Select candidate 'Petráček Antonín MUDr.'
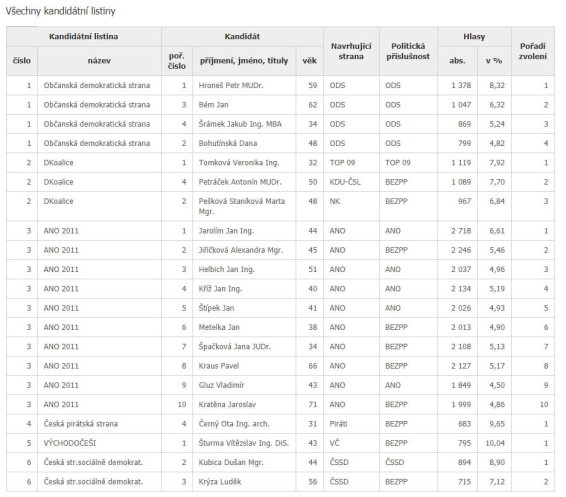Screen dimensions: 566x497 240,182
